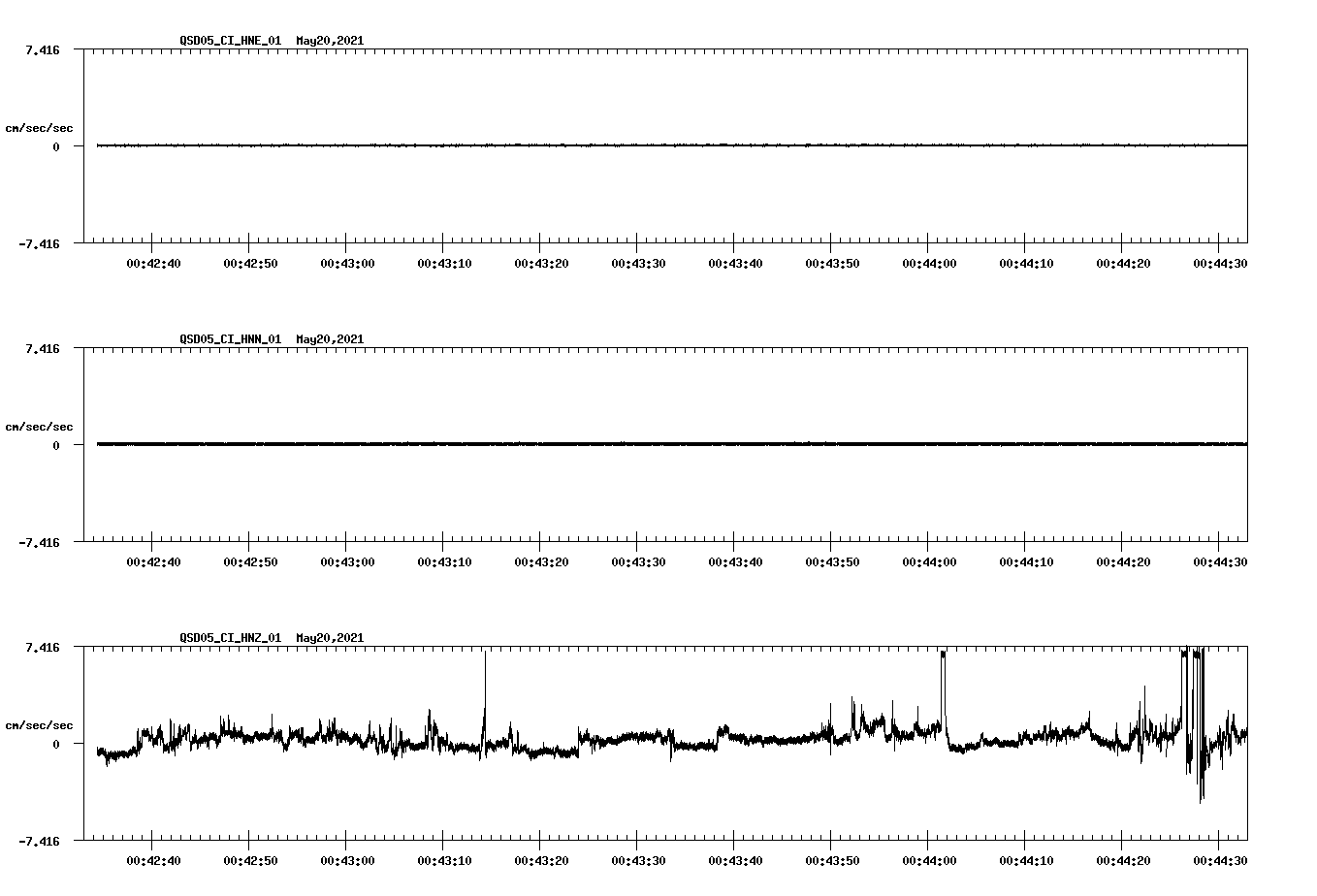Click the May20,2021 date label on top plot
This screenshot has height=896, width=1317.
(x=329, y=41)
